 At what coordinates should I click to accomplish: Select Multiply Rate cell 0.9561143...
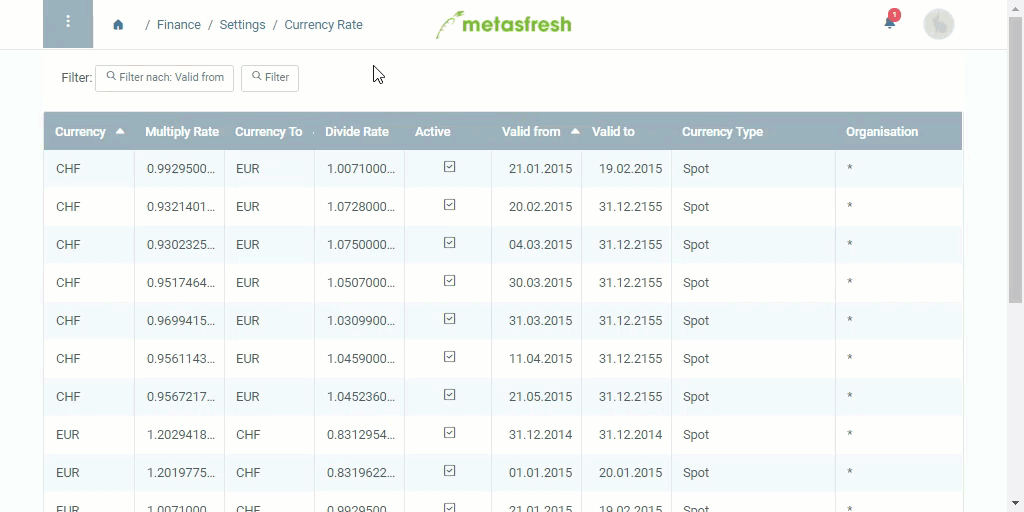point(180,358)
